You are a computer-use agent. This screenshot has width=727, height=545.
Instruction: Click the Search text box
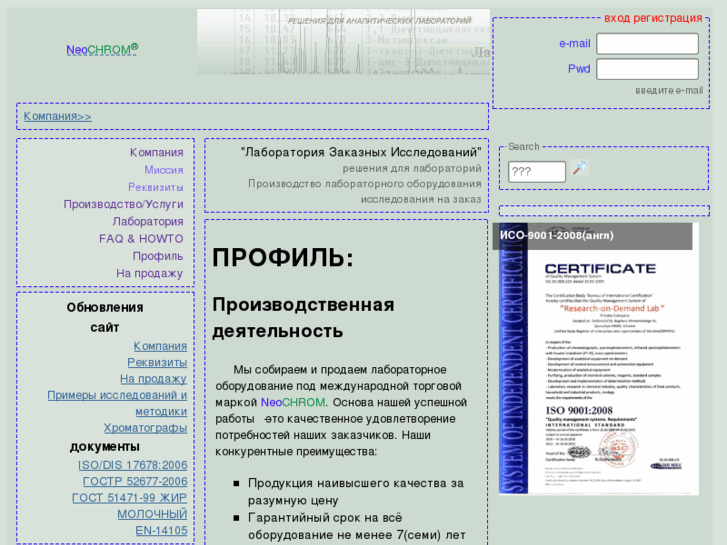[536, 172]
